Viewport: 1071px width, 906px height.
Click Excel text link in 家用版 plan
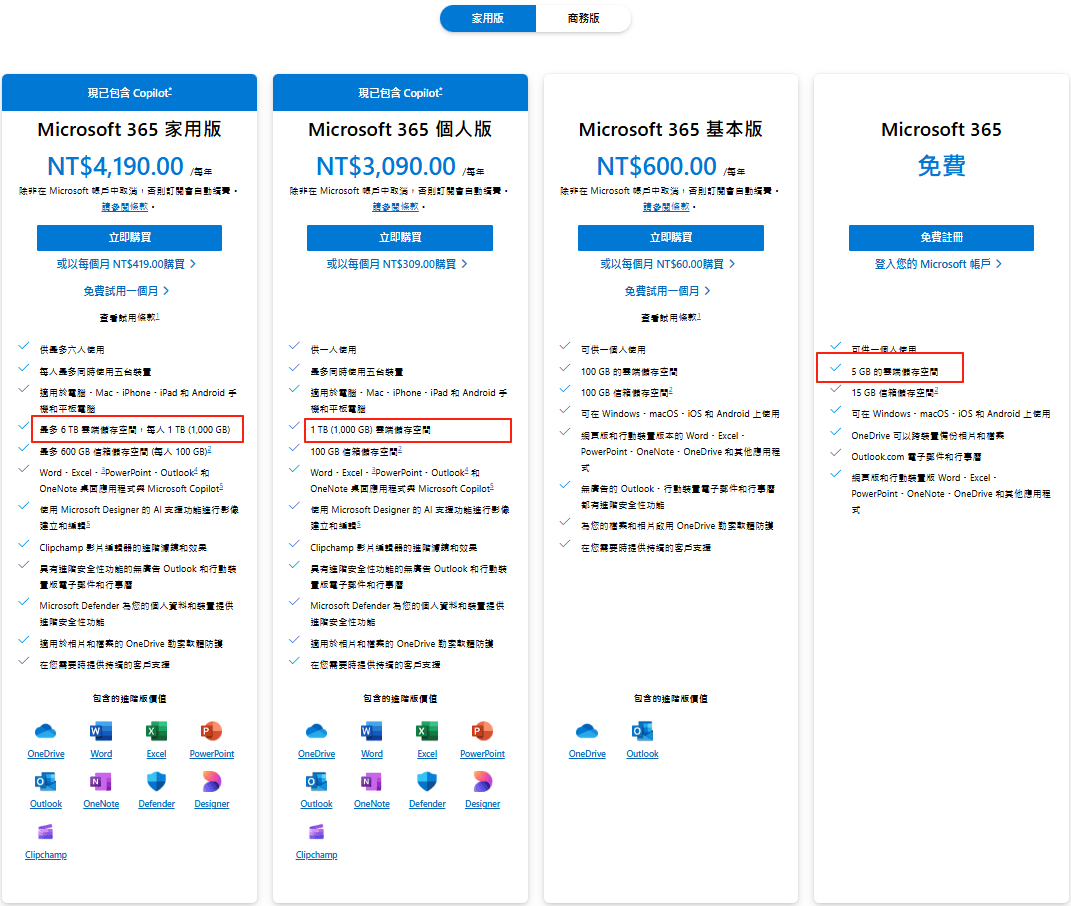pyautogui.click(x=156, y=754)
